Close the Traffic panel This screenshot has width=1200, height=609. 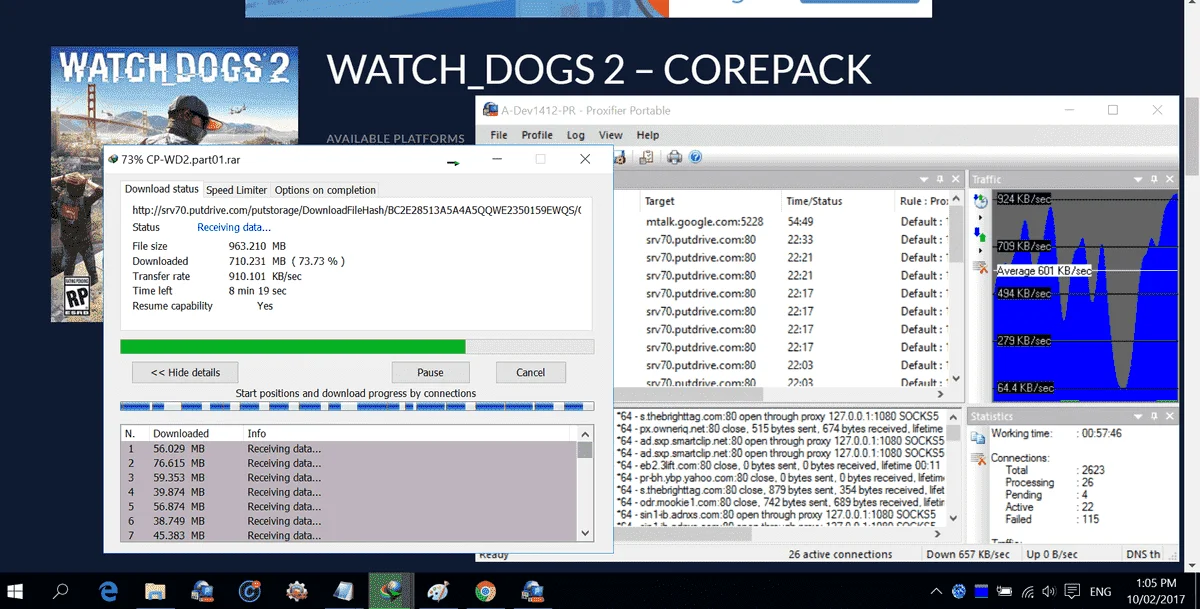pyautogui.click(x=1170, y=178)
